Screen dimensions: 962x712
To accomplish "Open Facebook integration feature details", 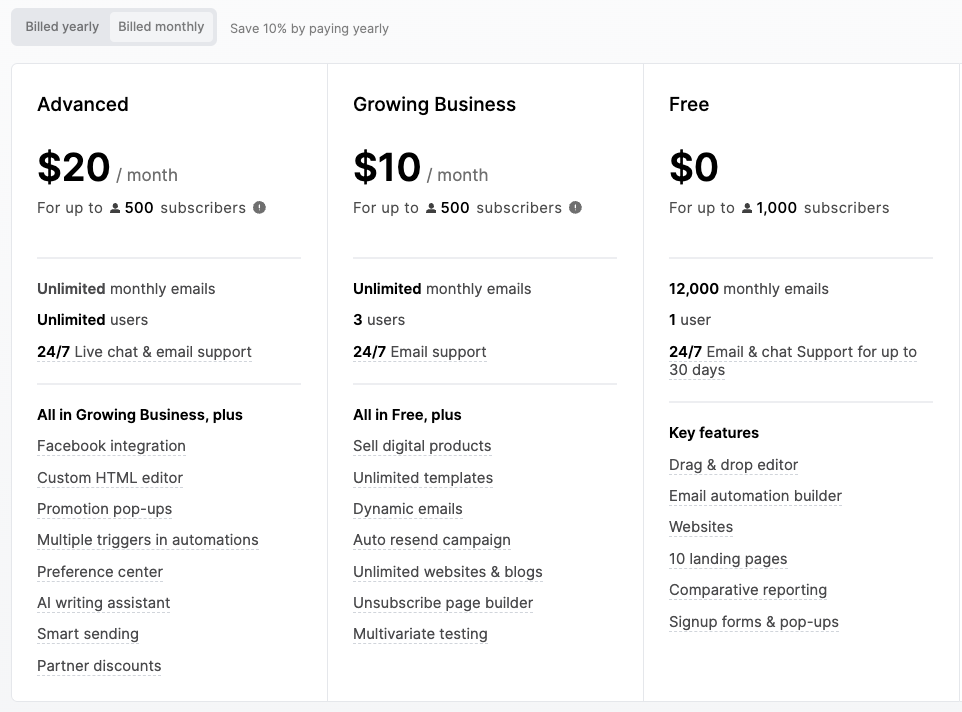I will 111,446.
